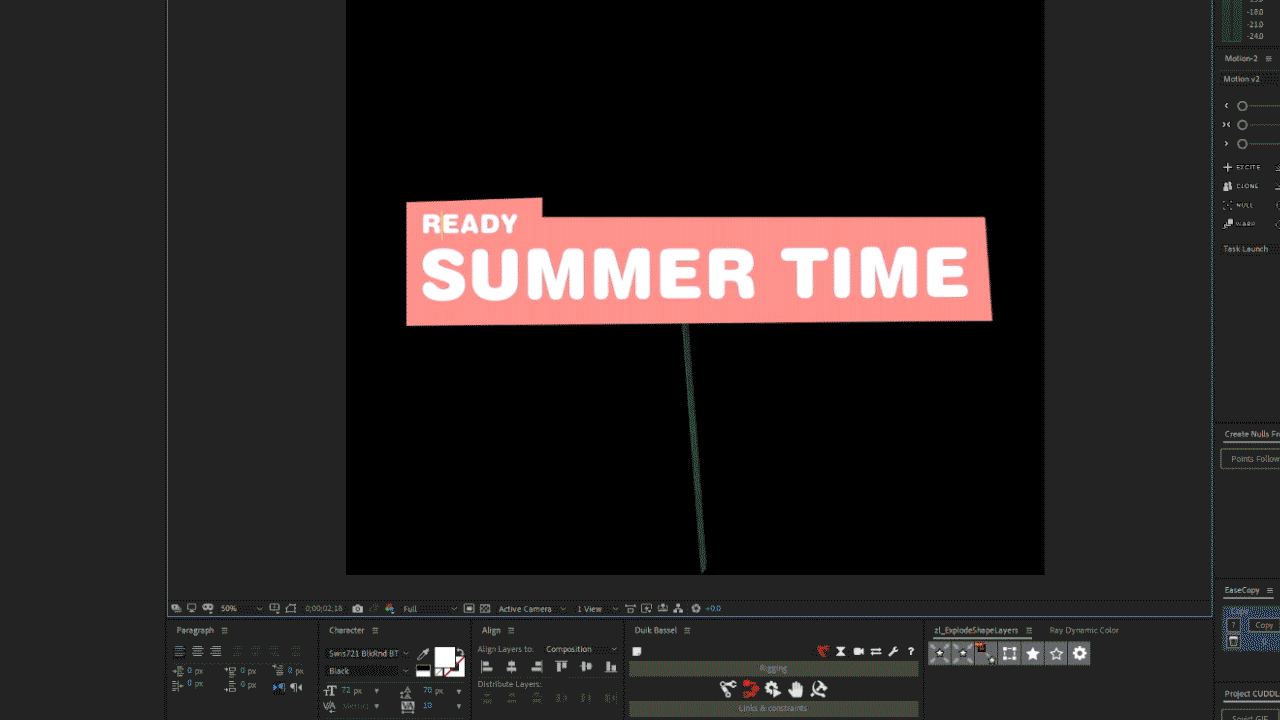Click the no stroke color swatch
Image resolution: width=1280 pixels, height=720 pixels.
(454, 665)
